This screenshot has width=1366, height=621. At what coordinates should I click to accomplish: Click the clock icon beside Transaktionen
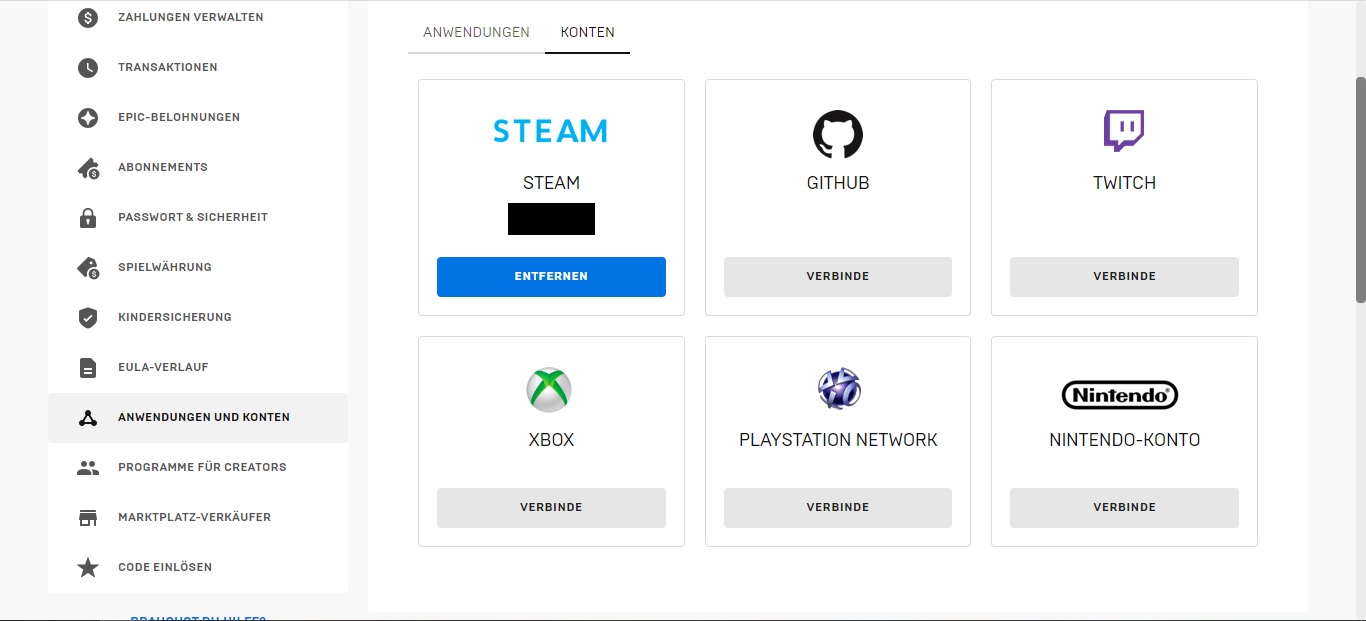pyautogui.click(x=88, y=67)
